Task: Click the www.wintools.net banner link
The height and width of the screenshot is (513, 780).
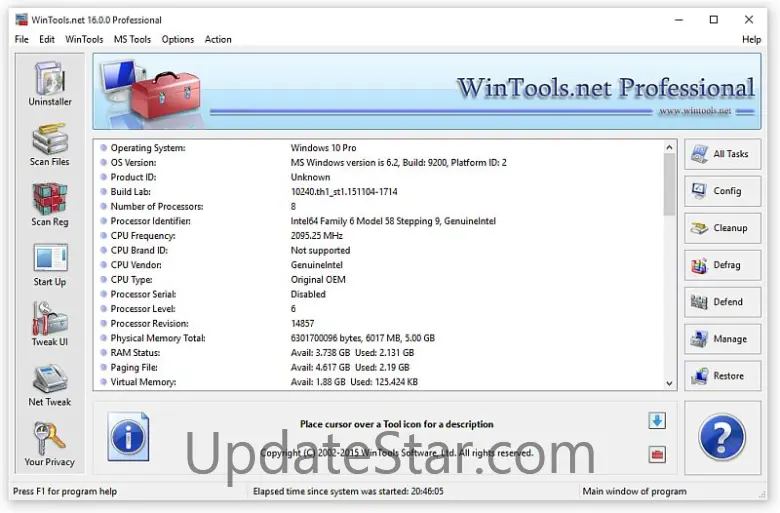Action: coord(695,111)
